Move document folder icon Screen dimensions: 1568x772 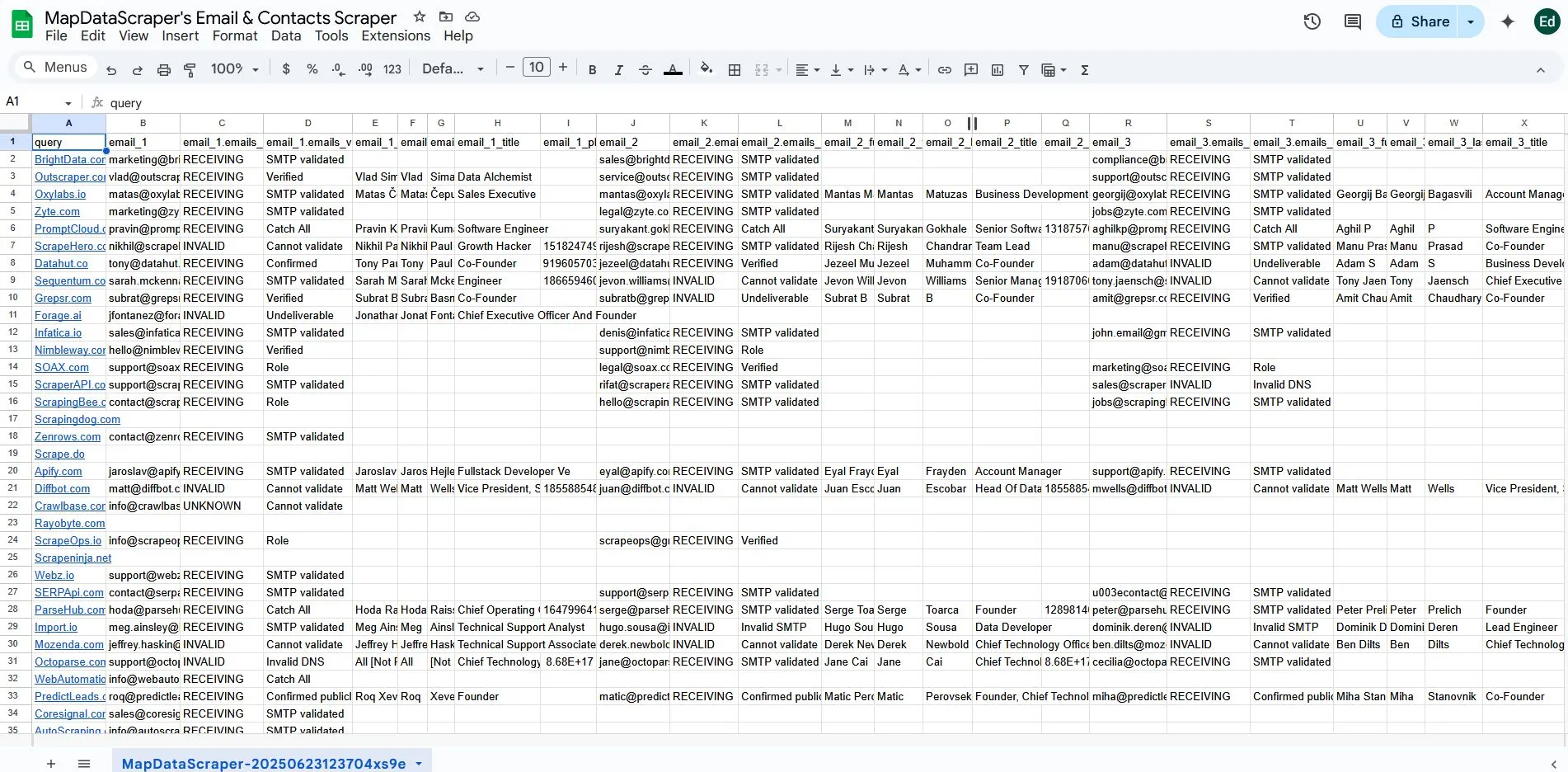pyautogui.click(x=446, y=16)
